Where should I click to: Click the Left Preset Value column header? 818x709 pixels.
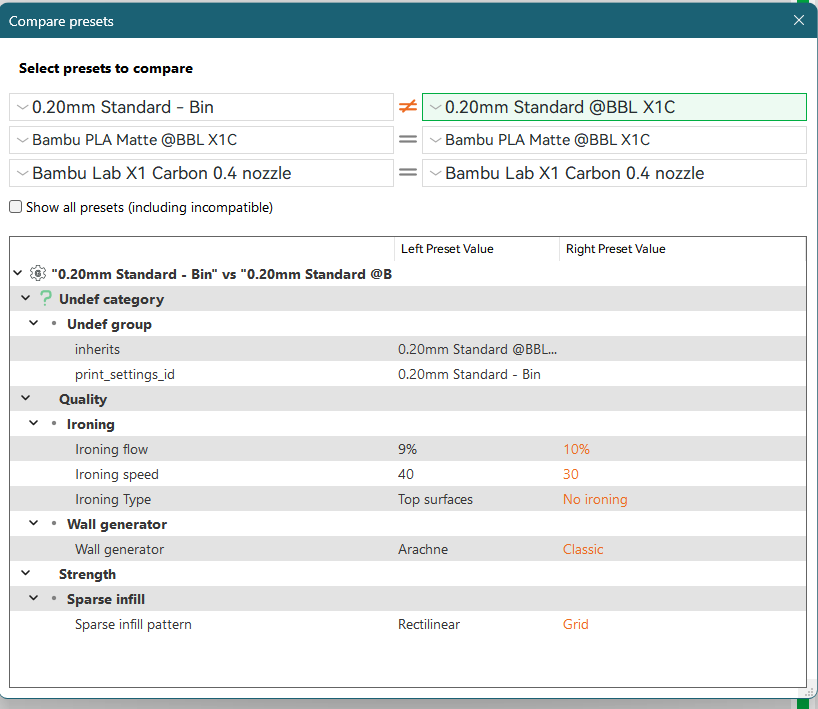[x=477, y=249]
